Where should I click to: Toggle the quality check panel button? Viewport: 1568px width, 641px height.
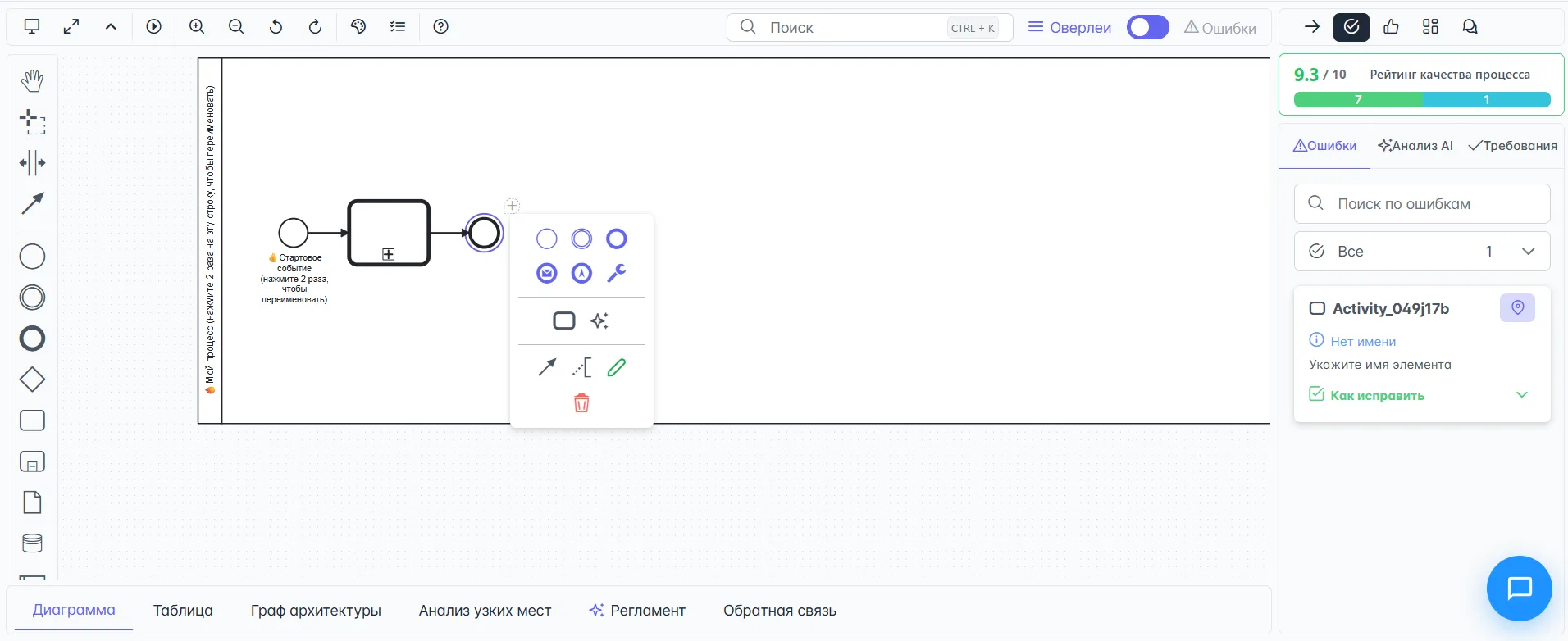[1351, 27]
